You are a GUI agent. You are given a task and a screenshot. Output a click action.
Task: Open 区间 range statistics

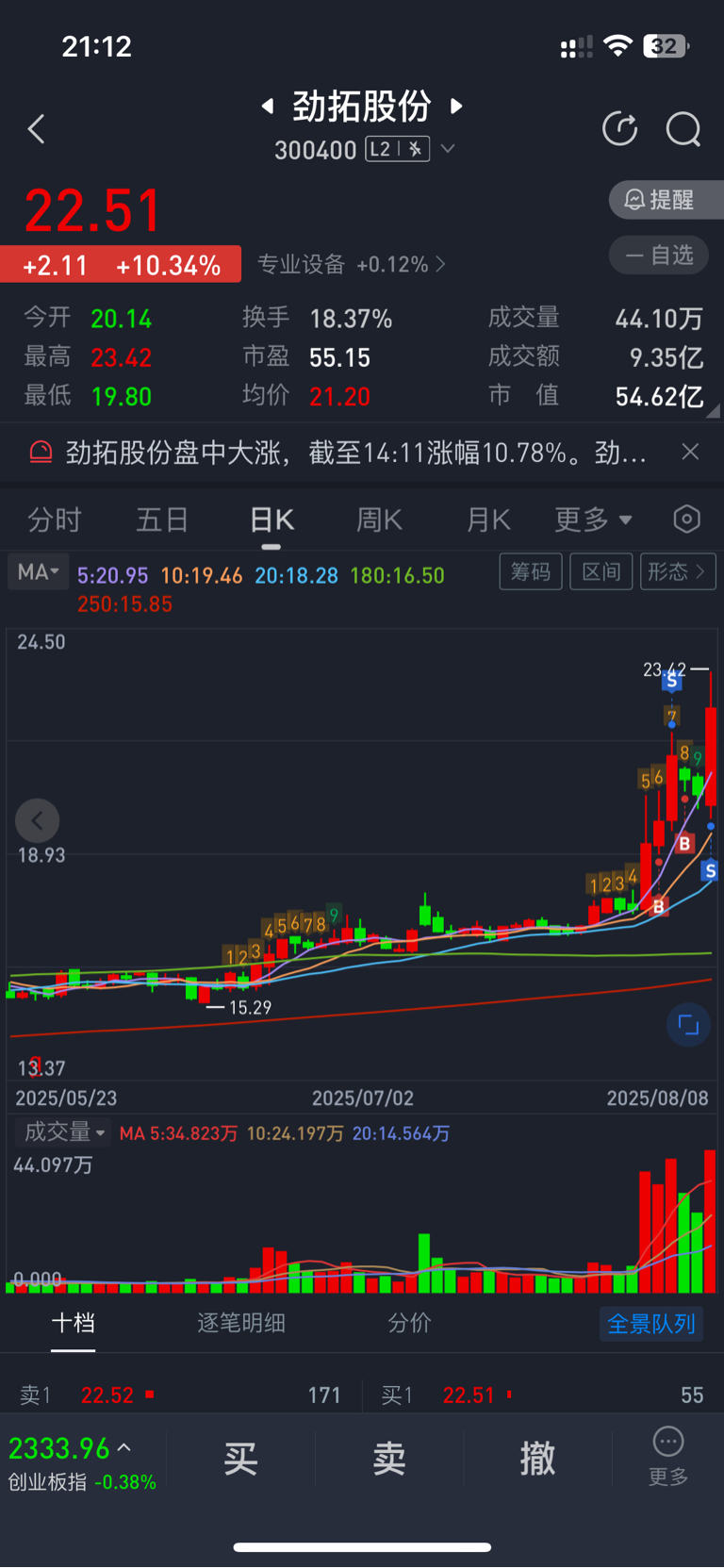[601, 571]
